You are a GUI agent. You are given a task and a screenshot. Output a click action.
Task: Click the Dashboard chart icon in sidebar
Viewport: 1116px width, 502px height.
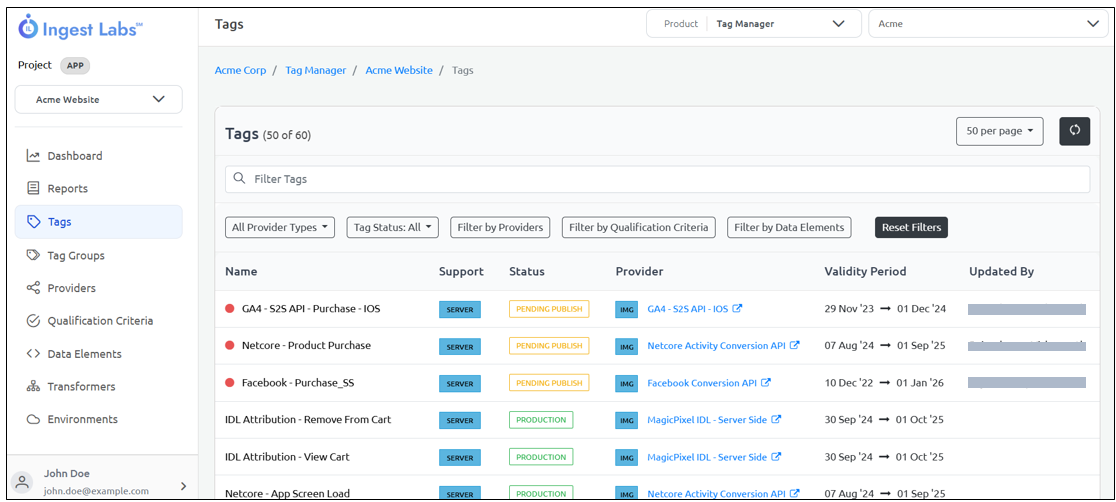point(33,156)
